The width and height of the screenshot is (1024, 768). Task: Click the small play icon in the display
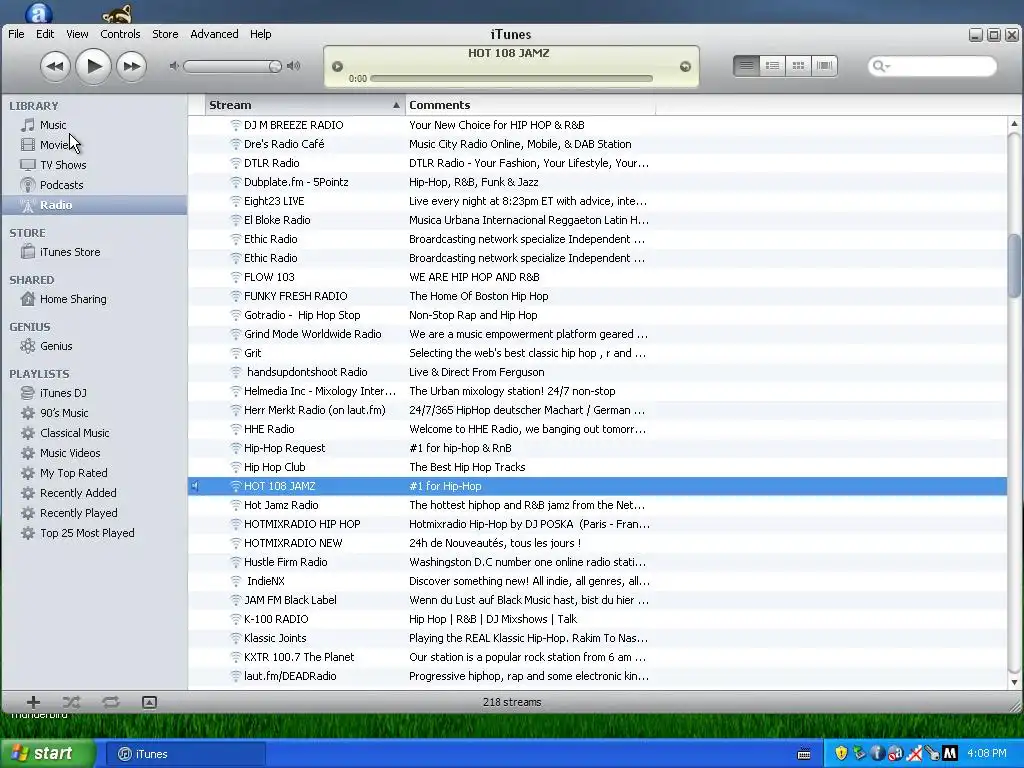click(x=337, y=66)
